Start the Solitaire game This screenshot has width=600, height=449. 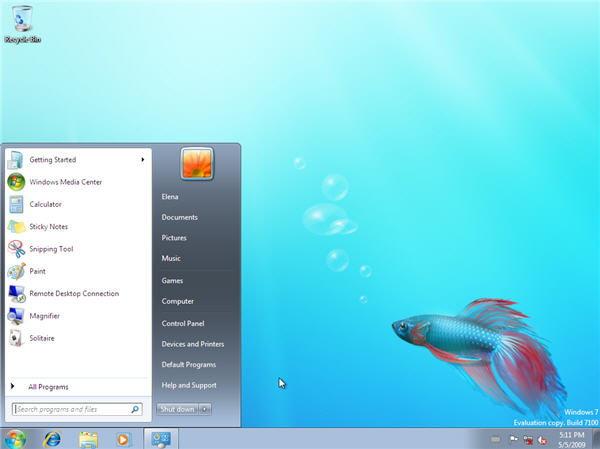(41, 338)
